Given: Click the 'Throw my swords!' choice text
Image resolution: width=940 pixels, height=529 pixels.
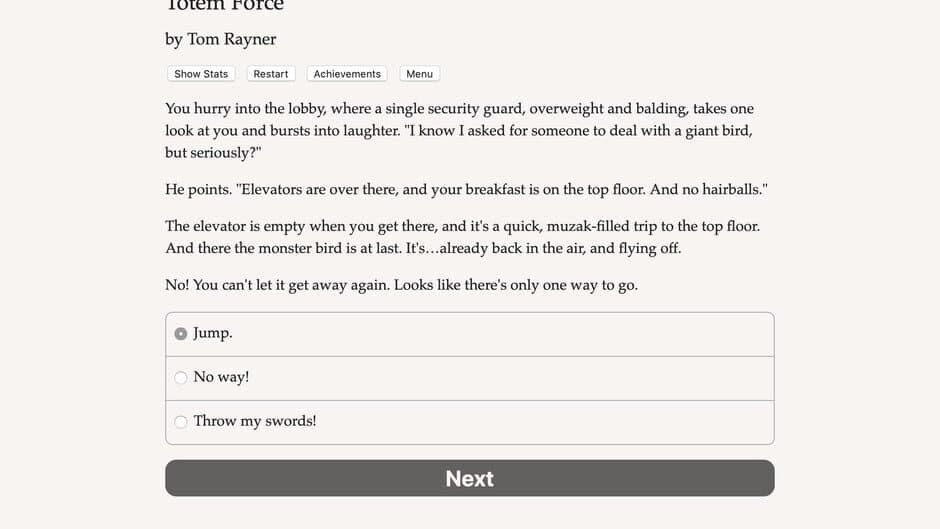Looking at the screenshot, I should pyautogui.click(x=255, y=421).
